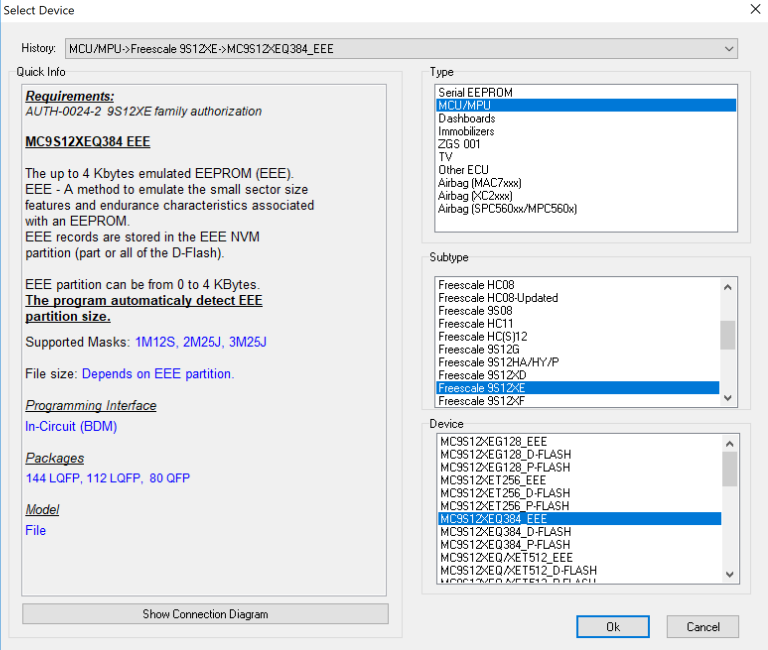Click 'Depends on EEE partition.' text
Screen dimensions: 768x650
158,374
